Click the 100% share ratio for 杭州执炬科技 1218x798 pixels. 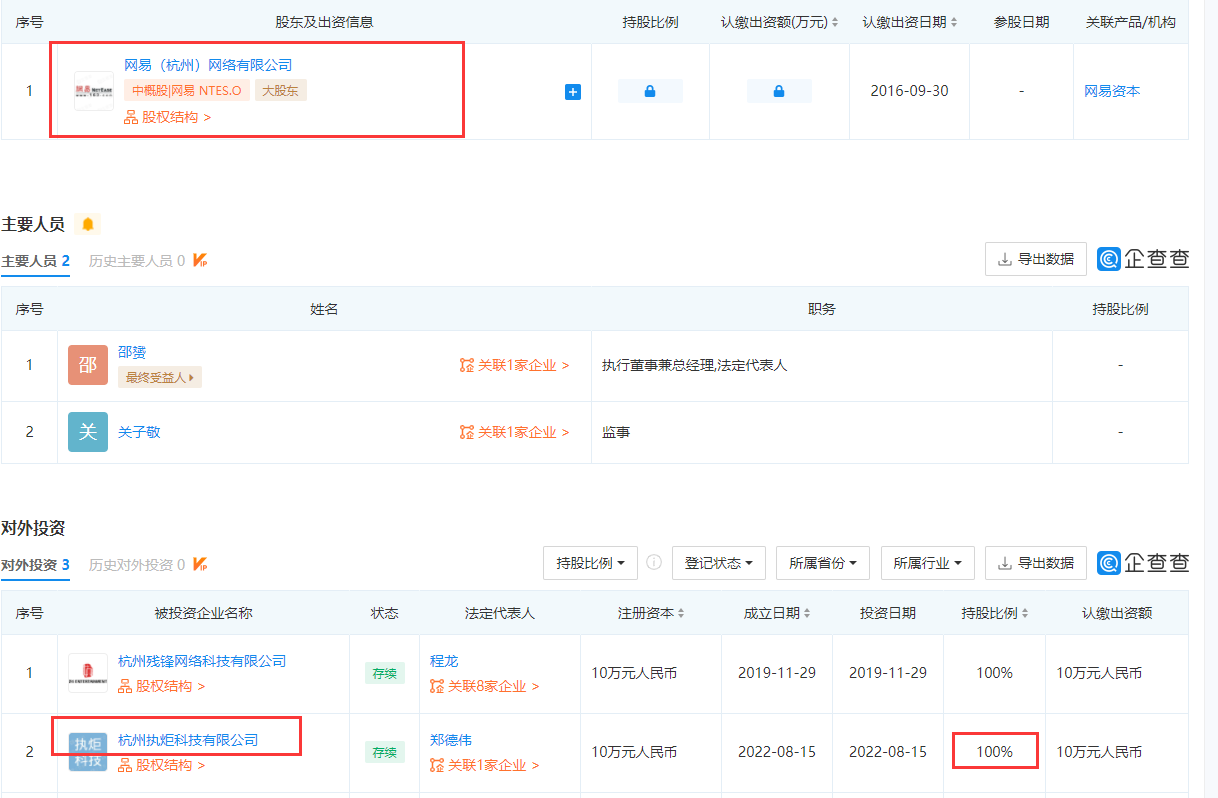[995, 752]
